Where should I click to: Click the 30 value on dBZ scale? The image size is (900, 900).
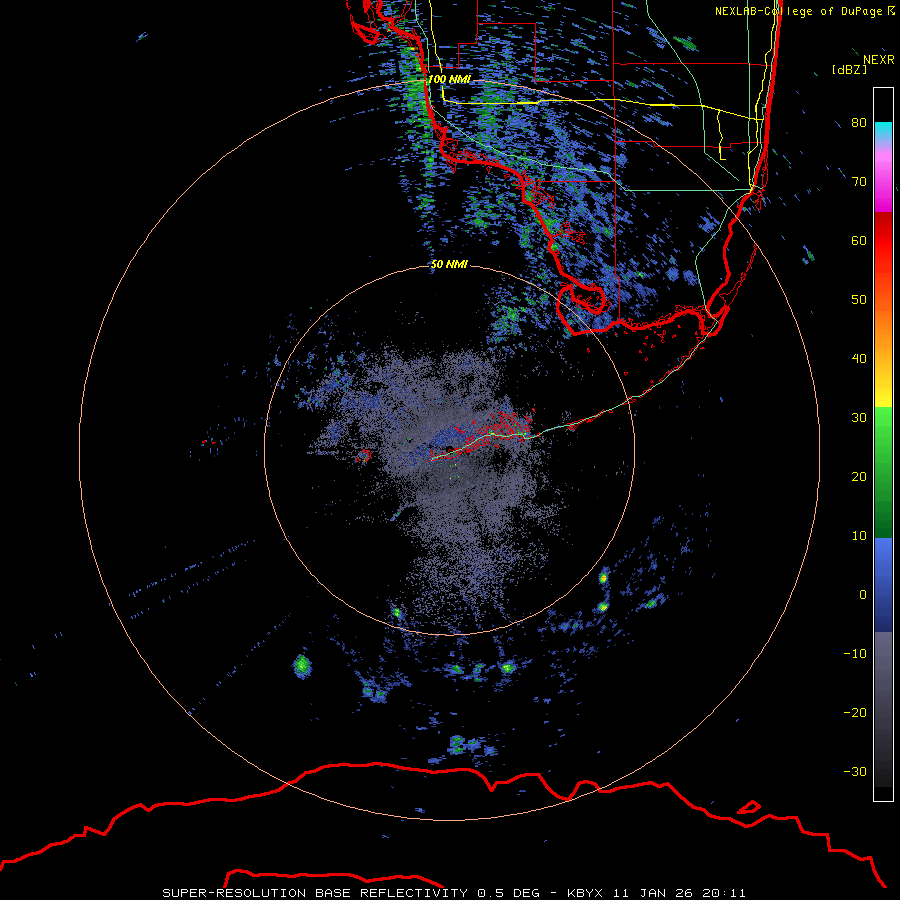(859, 418)
